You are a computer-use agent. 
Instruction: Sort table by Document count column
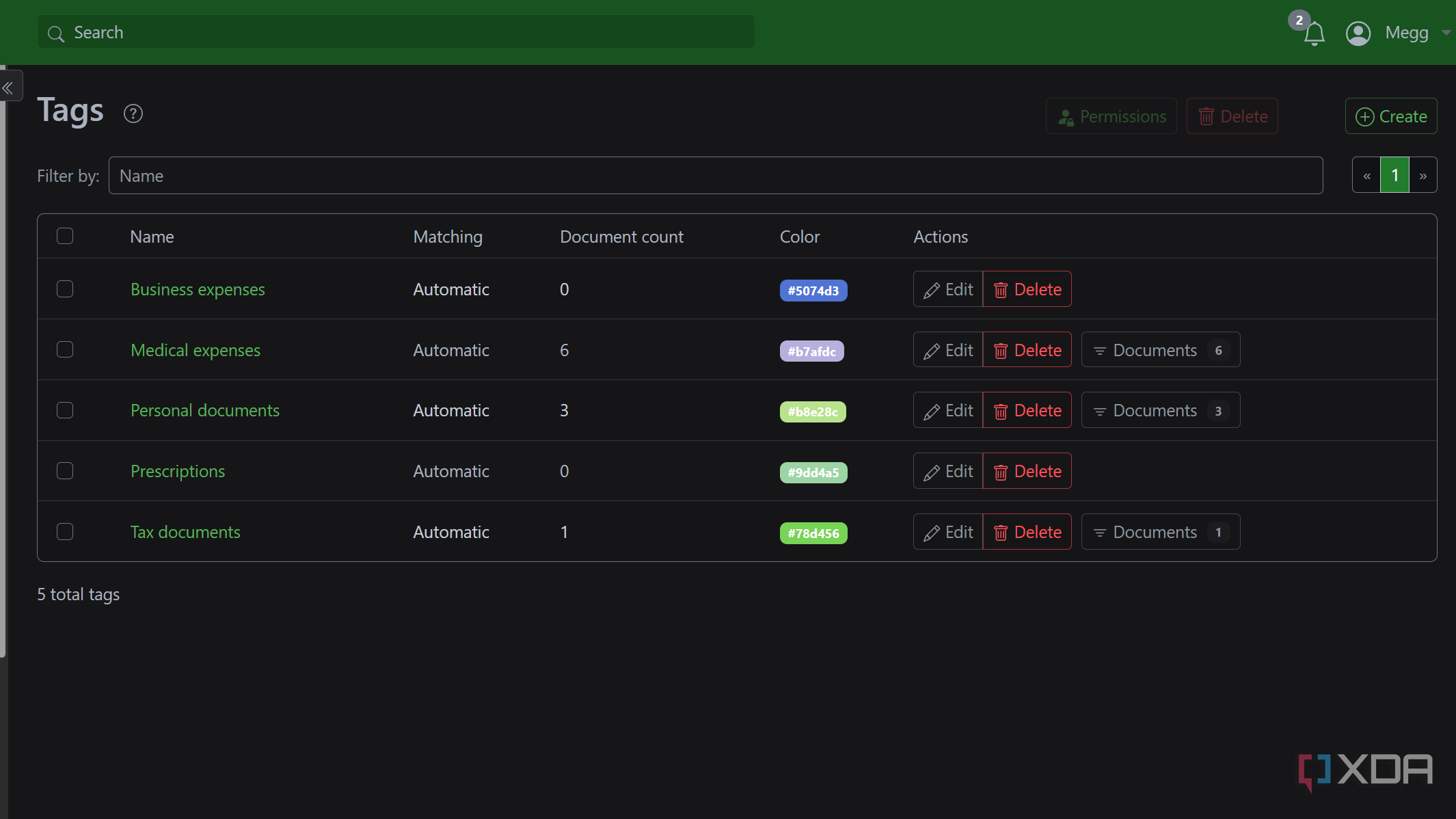[x=621, y=237]
